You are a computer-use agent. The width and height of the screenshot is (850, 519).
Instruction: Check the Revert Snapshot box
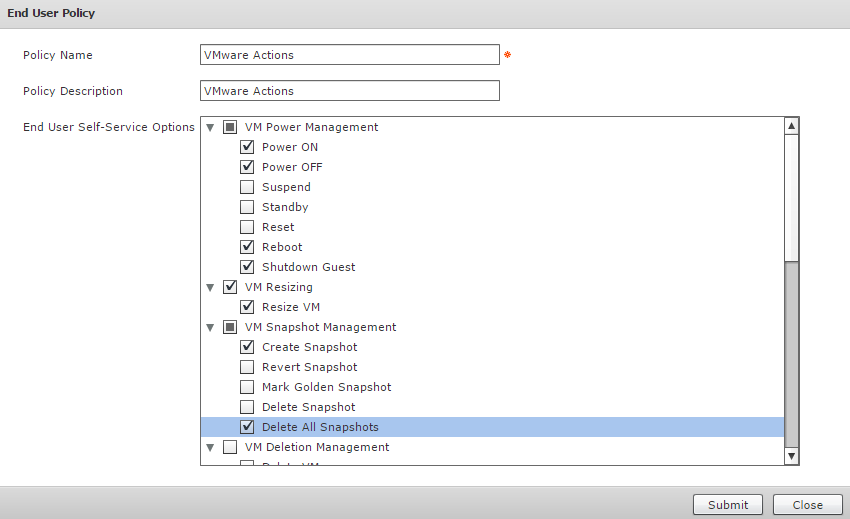point(247,367)
